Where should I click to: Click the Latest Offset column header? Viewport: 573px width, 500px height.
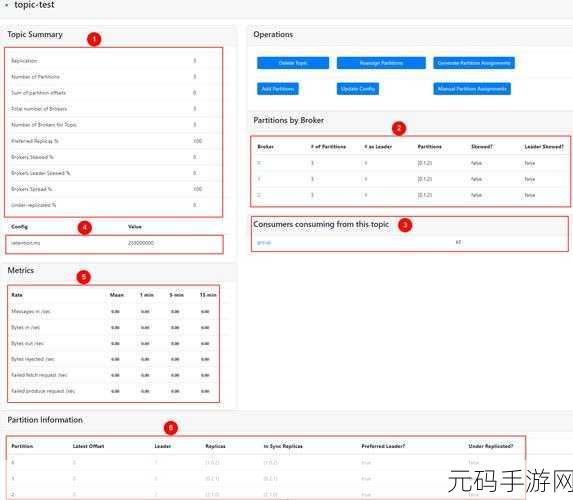pos(88,446)
